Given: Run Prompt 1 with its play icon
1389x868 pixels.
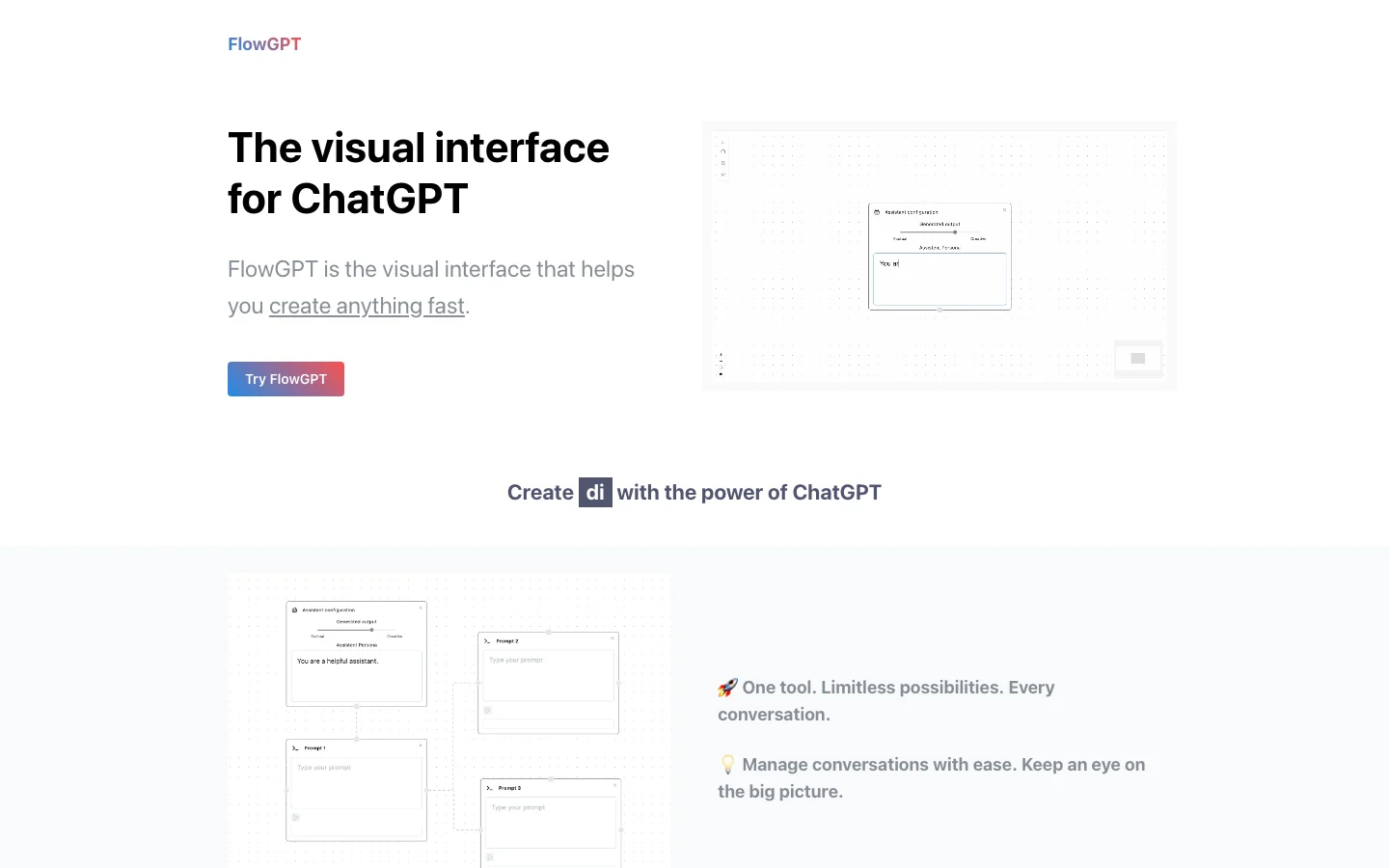Looking at the screenshot, I should 296,817.
